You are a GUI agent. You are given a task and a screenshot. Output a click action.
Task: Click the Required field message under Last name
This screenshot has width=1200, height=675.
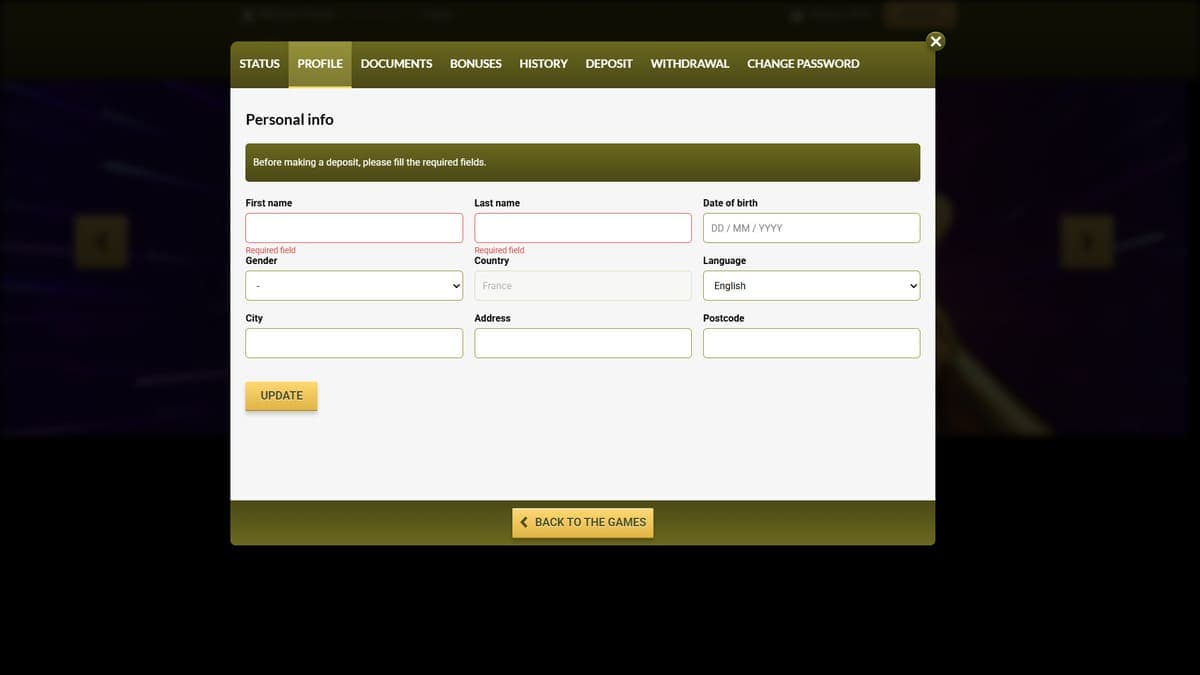click(499, 250)
